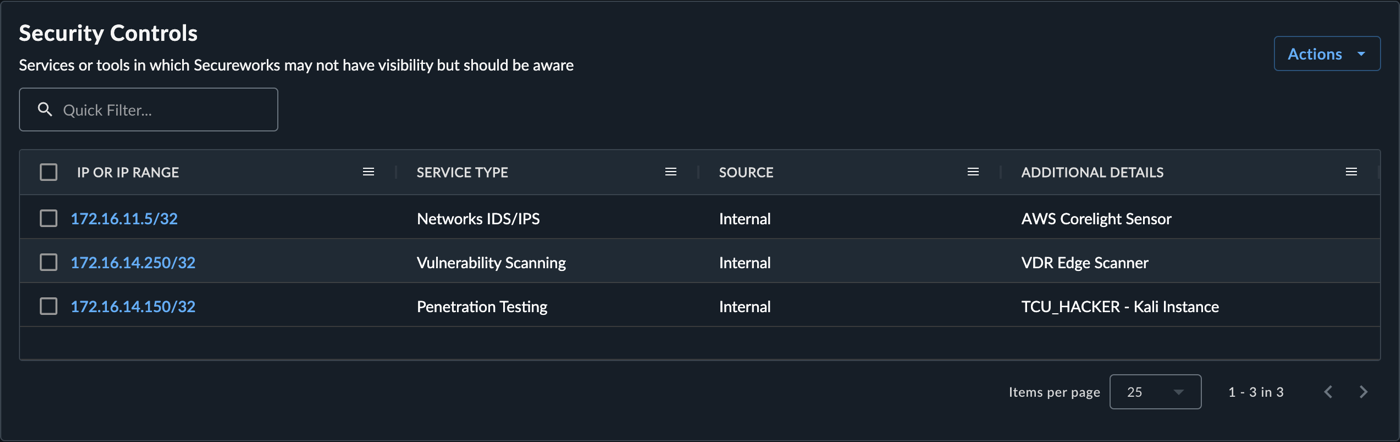Click the VDR Edge Scanner details cell
The image size is (1400, 442).
(1085, 262)
